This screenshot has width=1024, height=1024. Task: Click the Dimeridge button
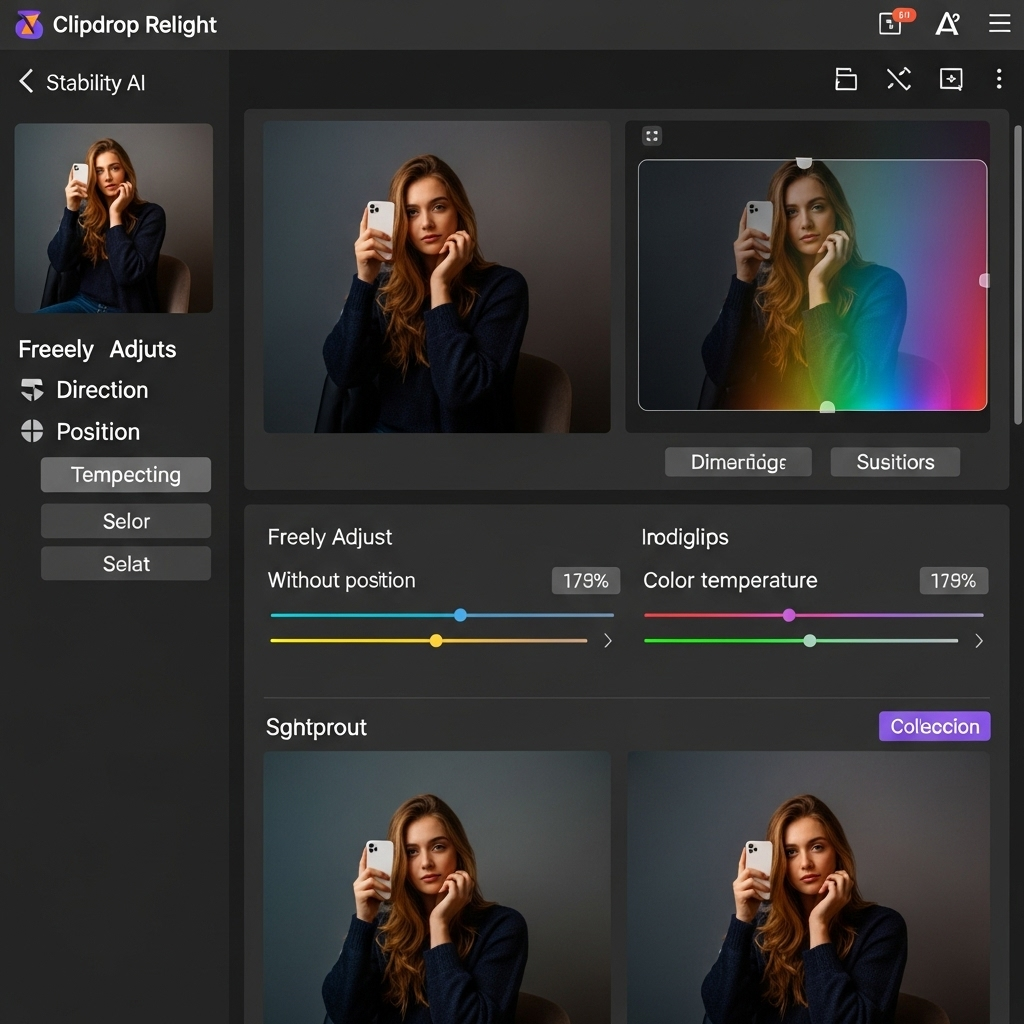tap(738, 462)
